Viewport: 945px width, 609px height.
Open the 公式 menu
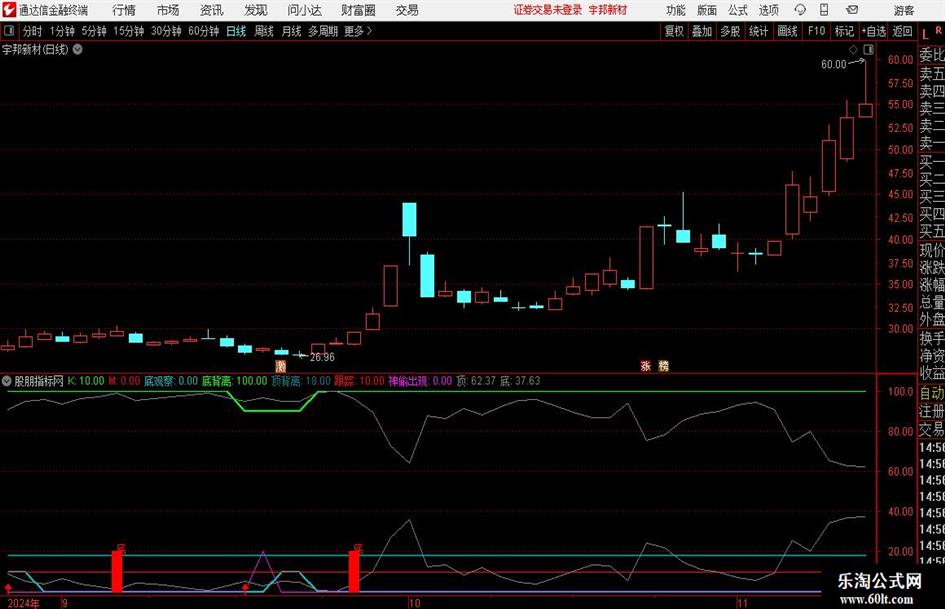(738, 10)
